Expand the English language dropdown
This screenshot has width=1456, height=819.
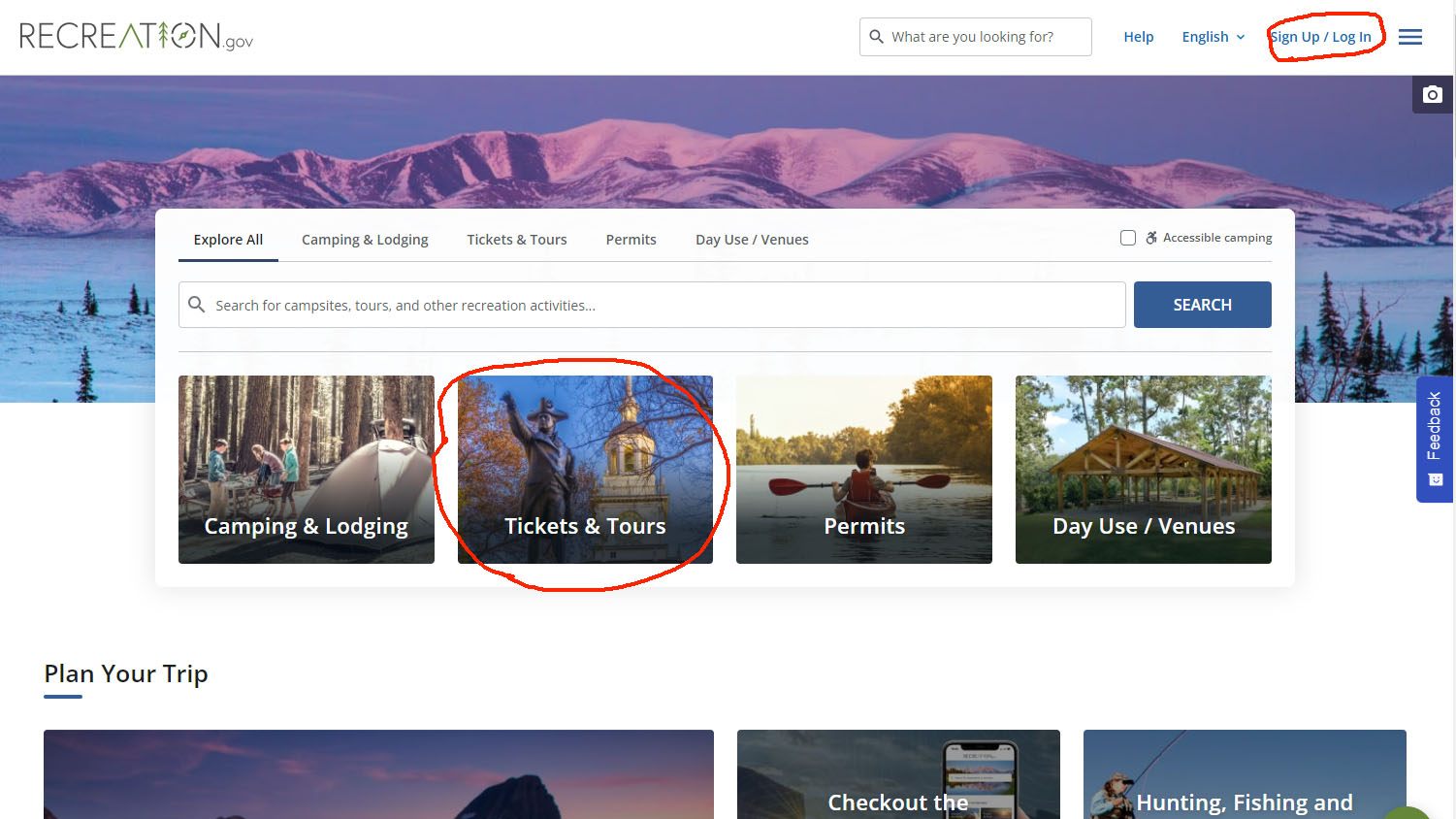[x=1213, y=37]
